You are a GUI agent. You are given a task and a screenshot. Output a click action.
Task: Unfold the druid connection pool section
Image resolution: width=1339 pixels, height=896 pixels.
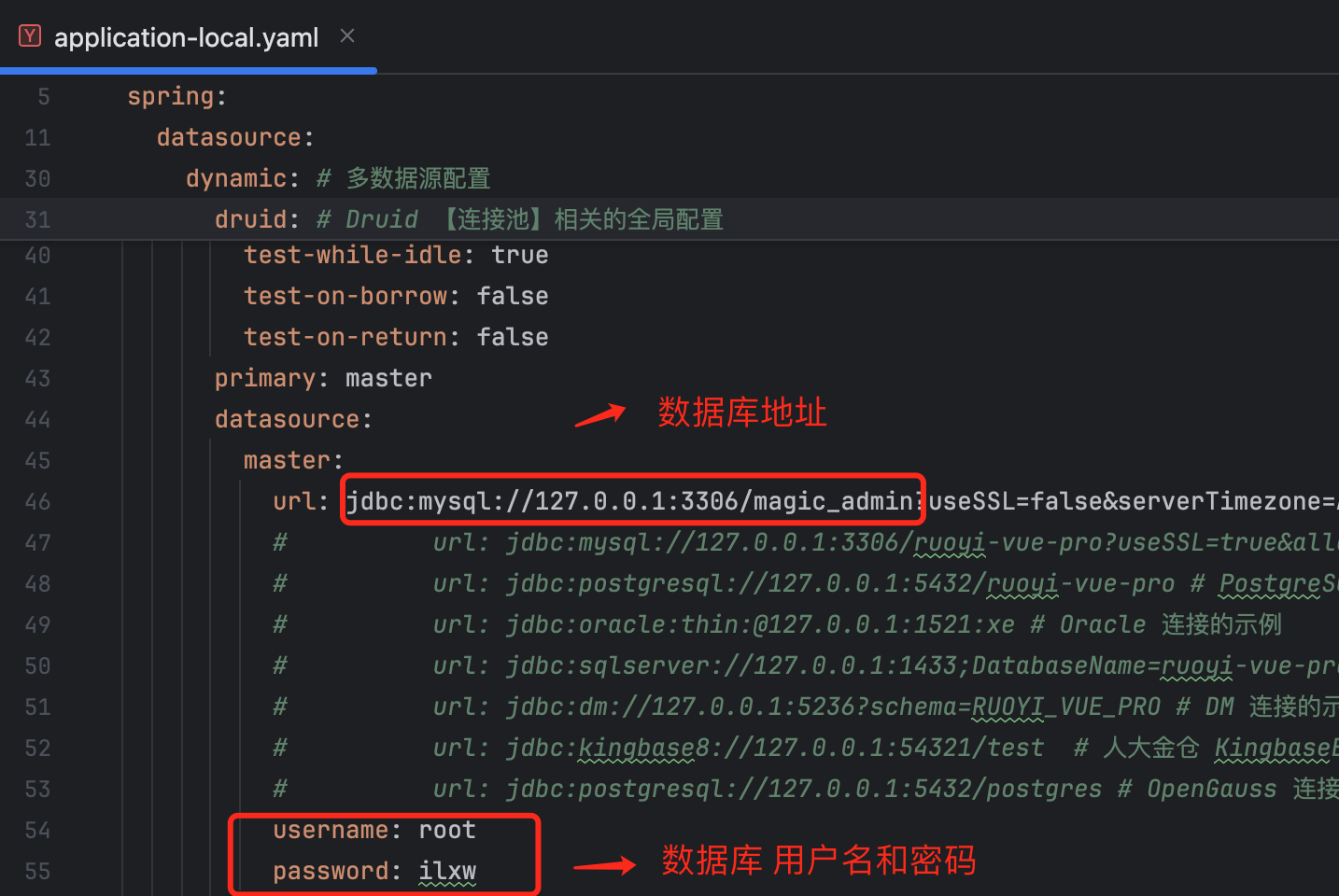point(250,218)
